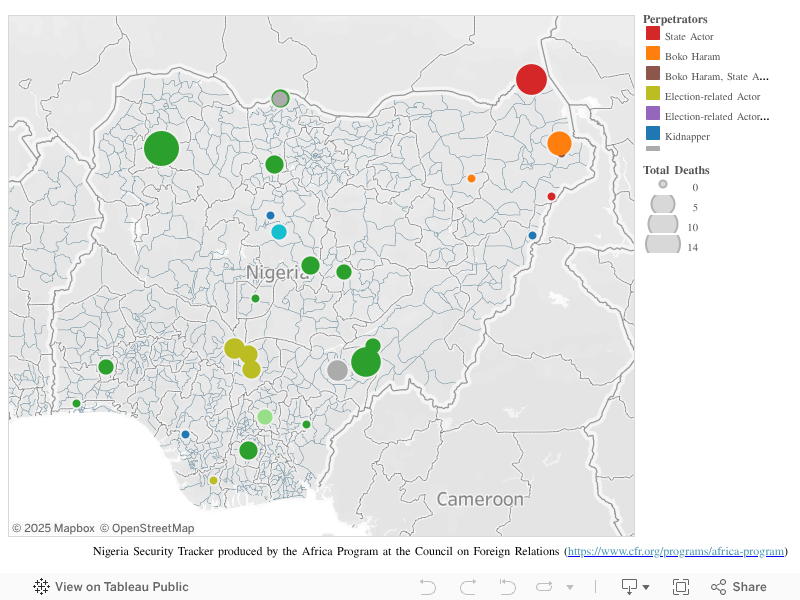800x600 pixels.
Task: Pick the blue Kidnapper legend swatch
Action: (x=652, y=134)
